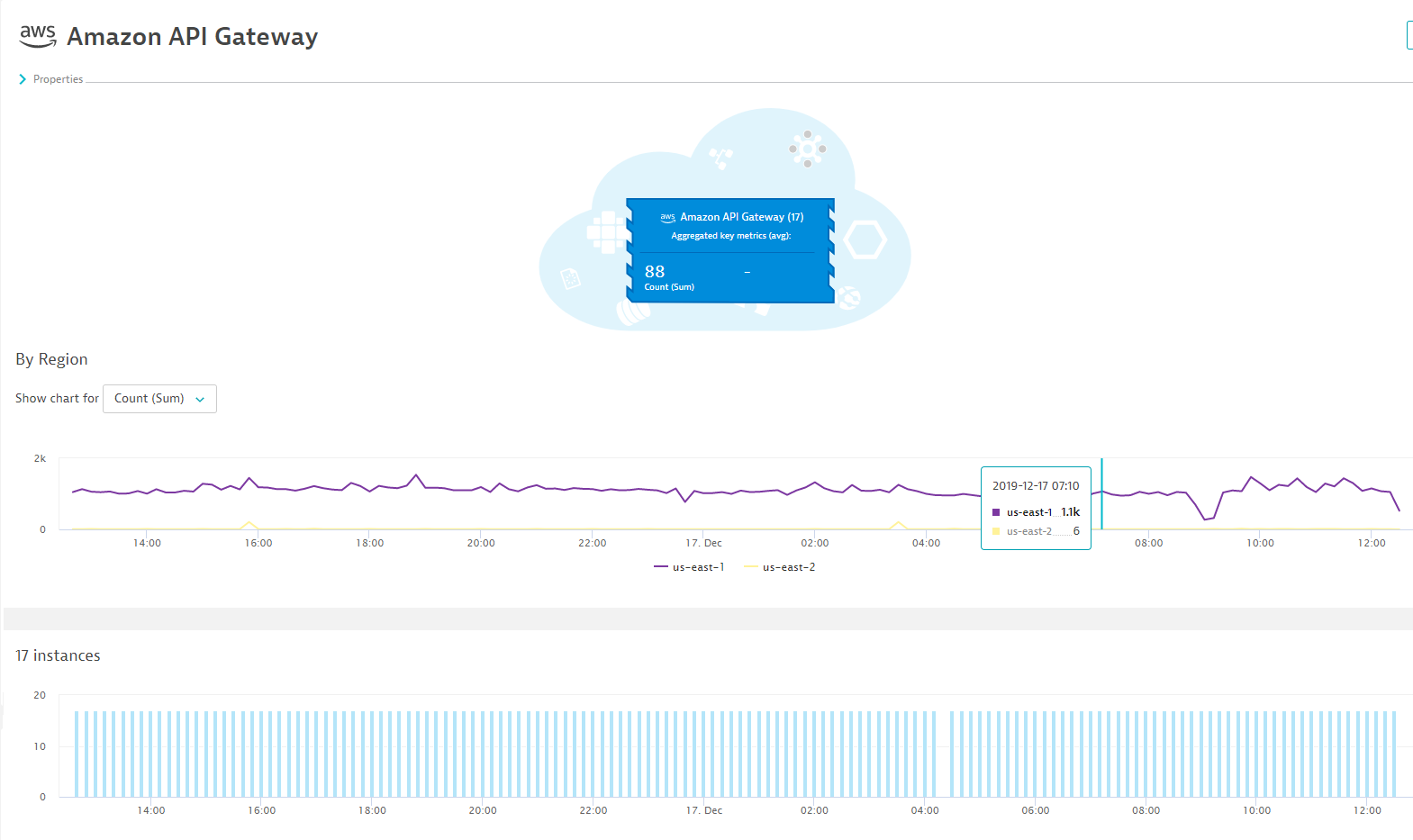This screenshot has height=840, width=1413.
Task: Toggle us-east-2 series in chart legend
Action: click(780, 567)
